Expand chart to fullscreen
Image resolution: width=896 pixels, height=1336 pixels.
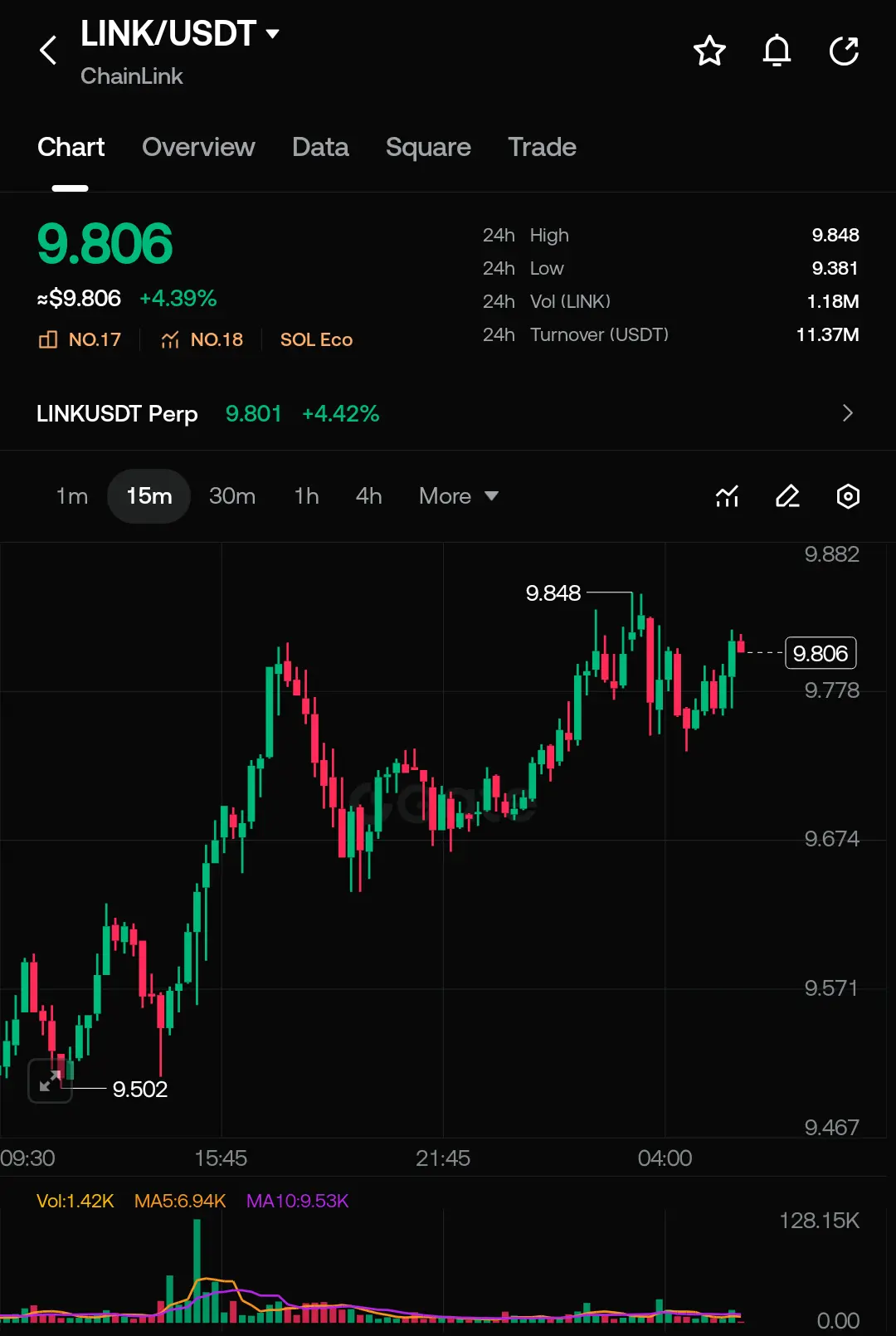(x=51, y=1080)
